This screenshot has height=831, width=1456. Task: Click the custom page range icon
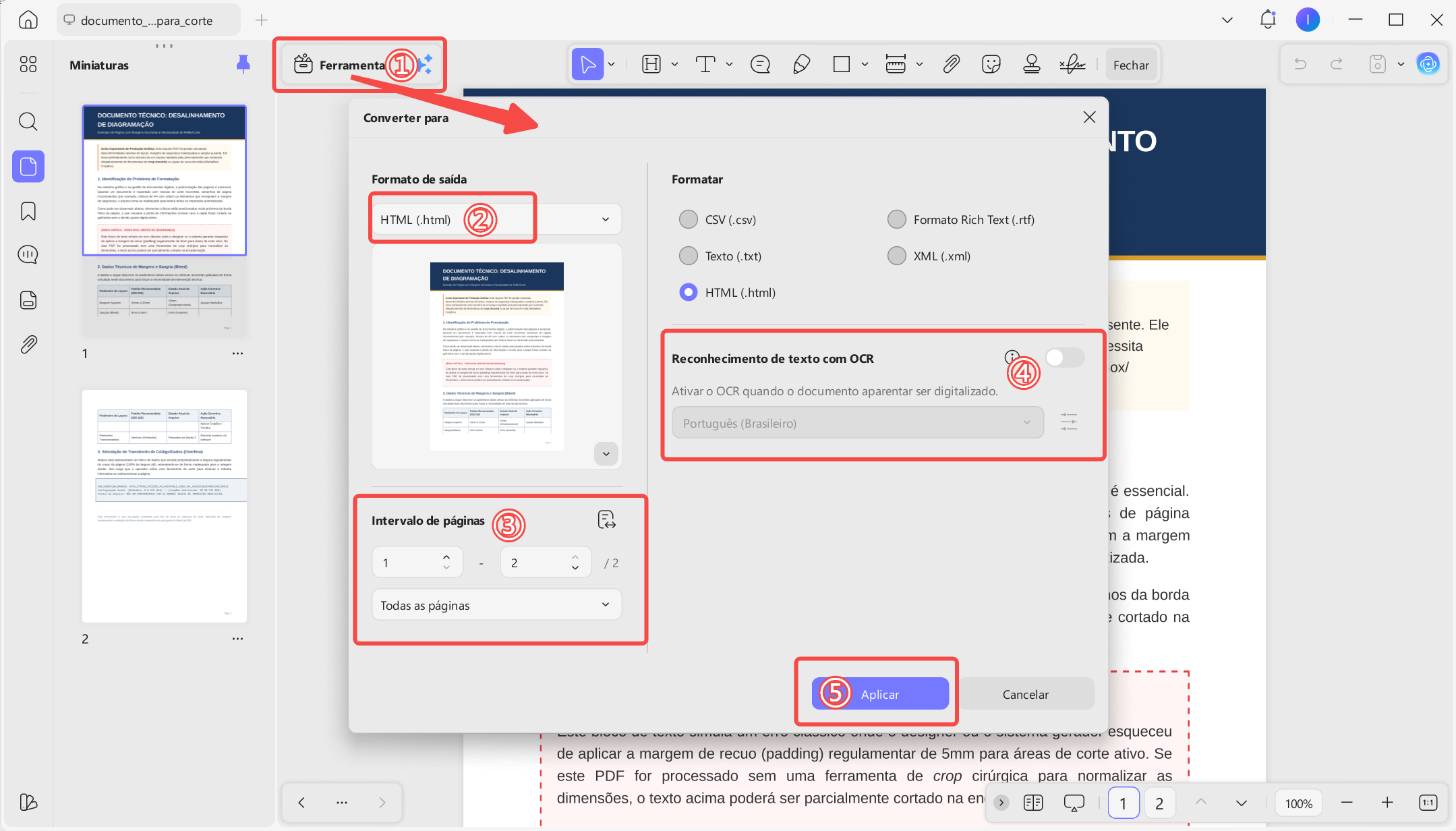click(x=606, y=520)
